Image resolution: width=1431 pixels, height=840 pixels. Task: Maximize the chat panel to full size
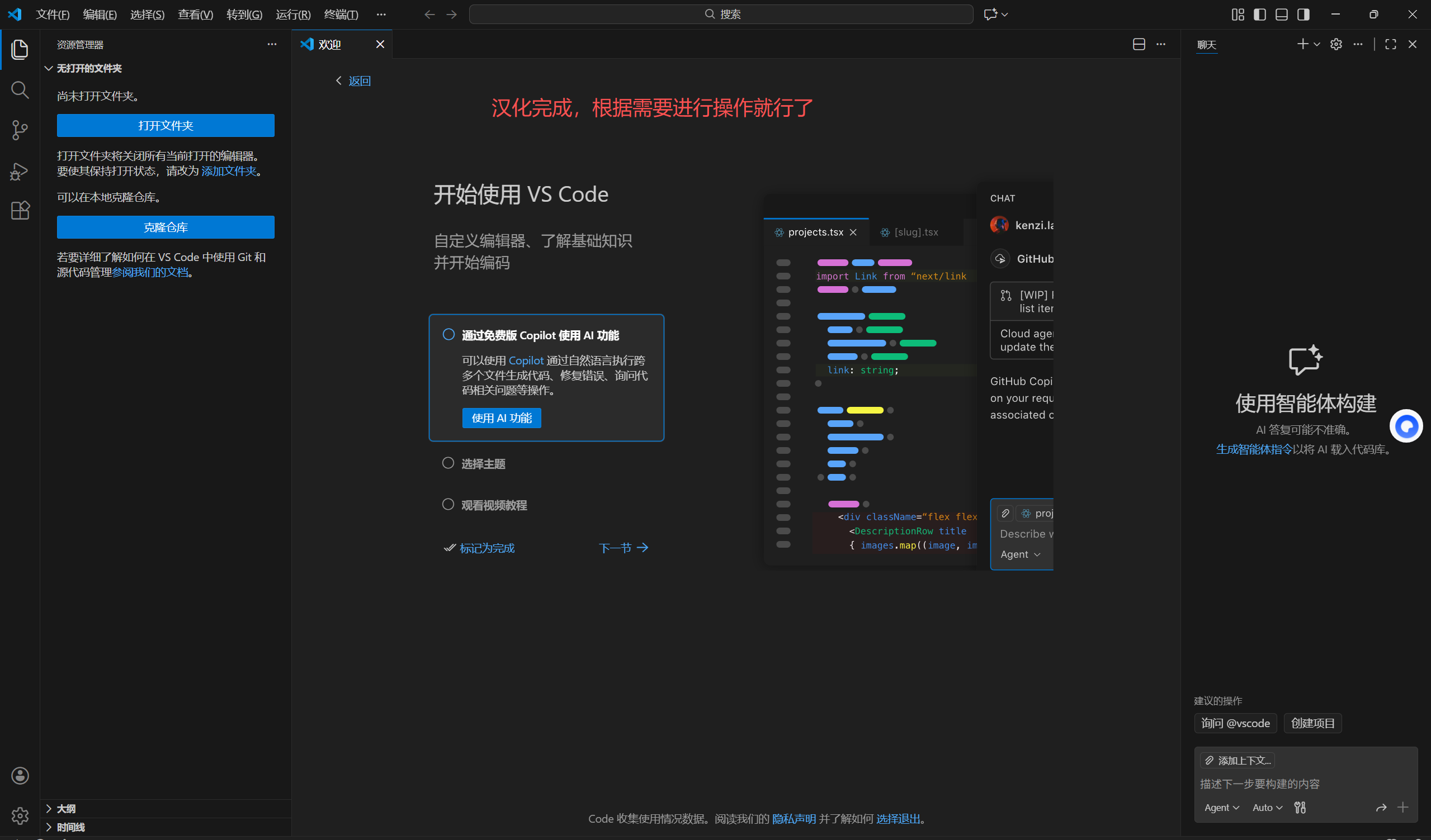point(1391,44)
